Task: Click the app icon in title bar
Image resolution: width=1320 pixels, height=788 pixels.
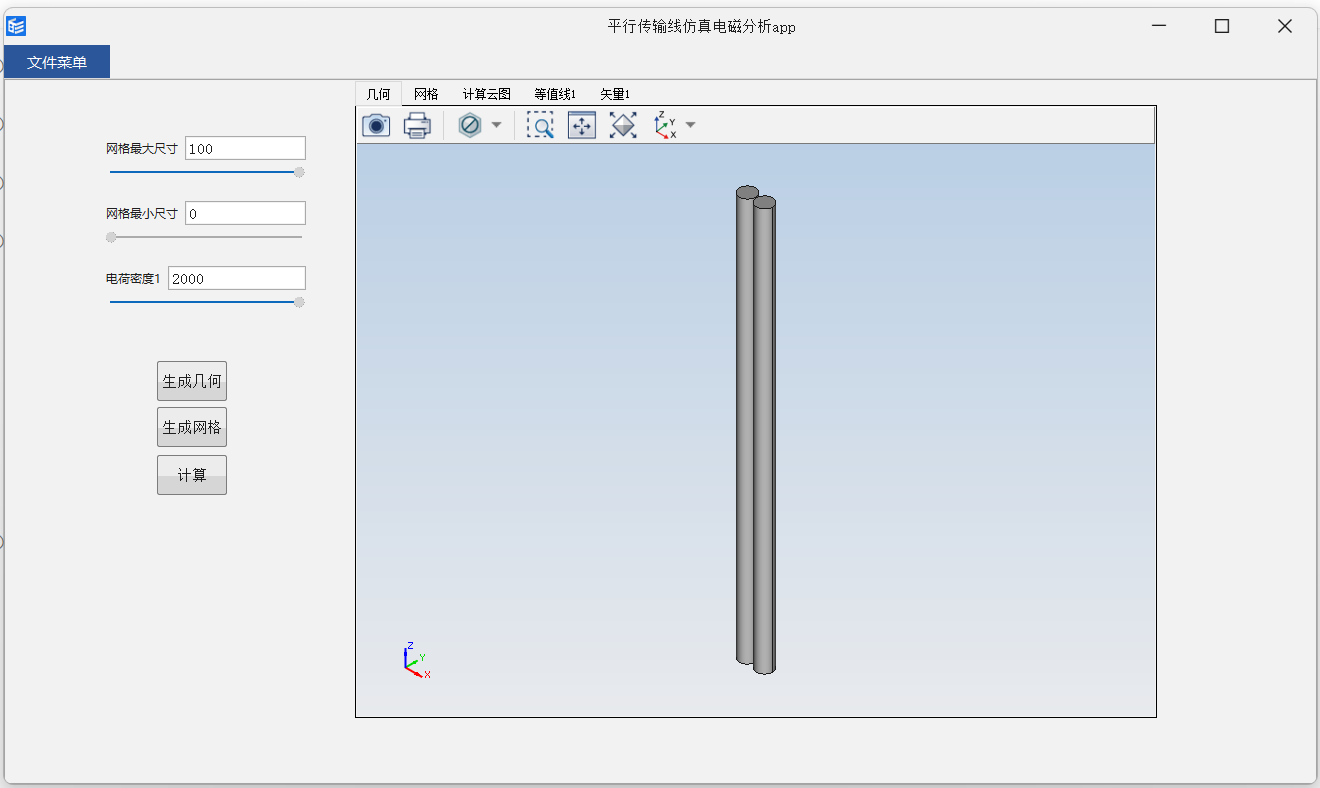Action: (16, 27)
